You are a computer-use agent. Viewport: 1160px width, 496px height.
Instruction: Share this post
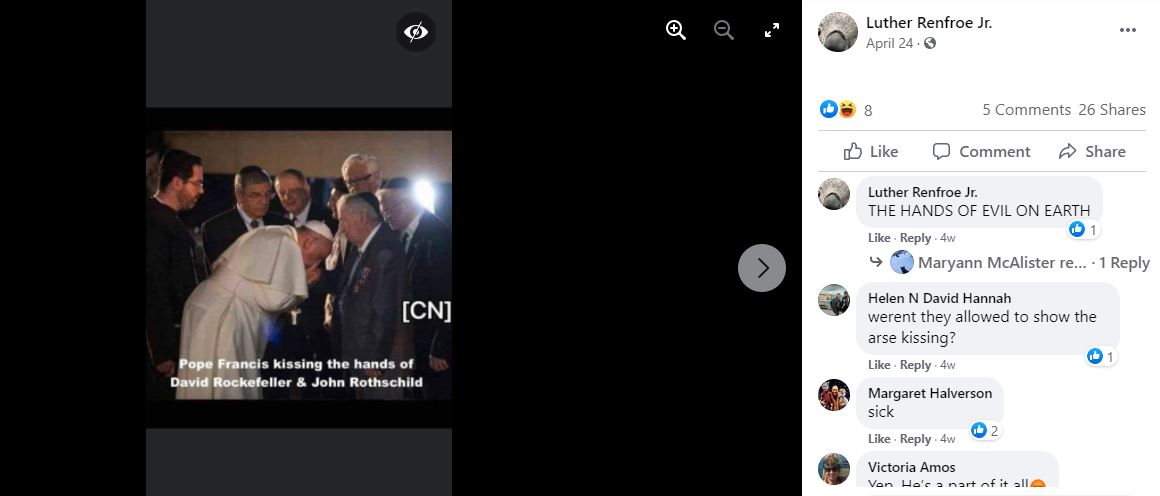point(1092,151)
